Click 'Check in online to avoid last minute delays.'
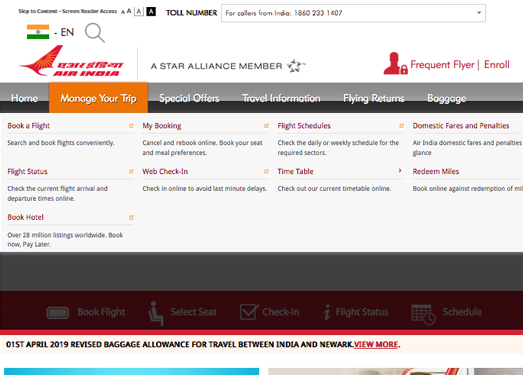523x375 pixels. tap(205, 189)
